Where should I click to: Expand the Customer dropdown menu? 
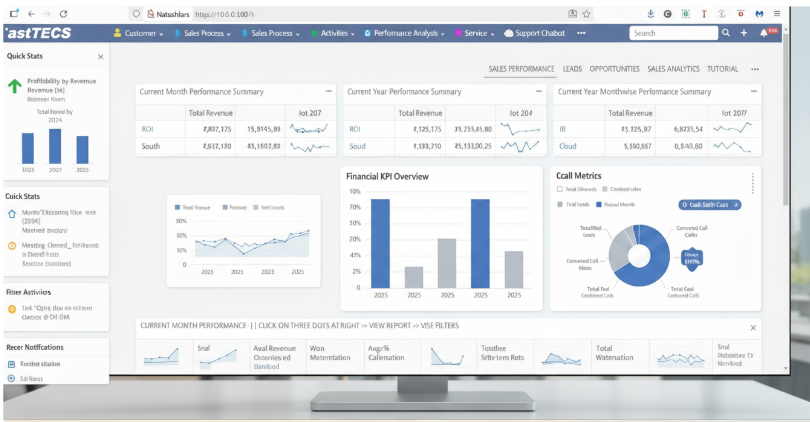(138, 33)
